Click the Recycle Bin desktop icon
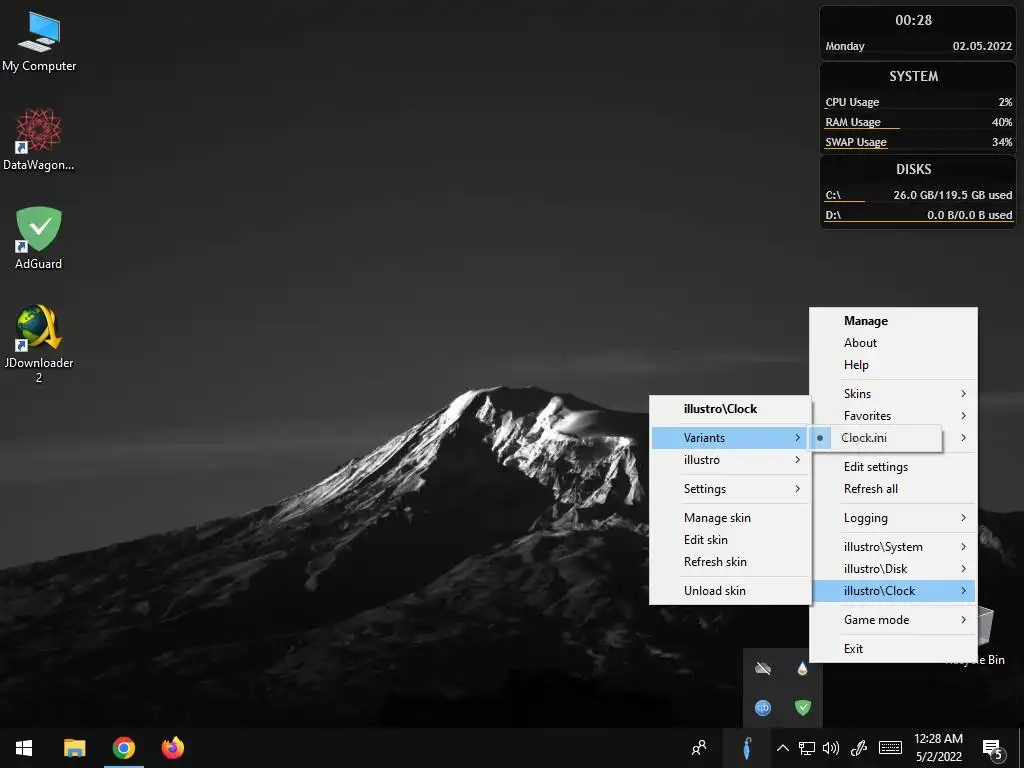Viewport: 1024px width, 768px height. pyautogui.click(x=985, y=635)
